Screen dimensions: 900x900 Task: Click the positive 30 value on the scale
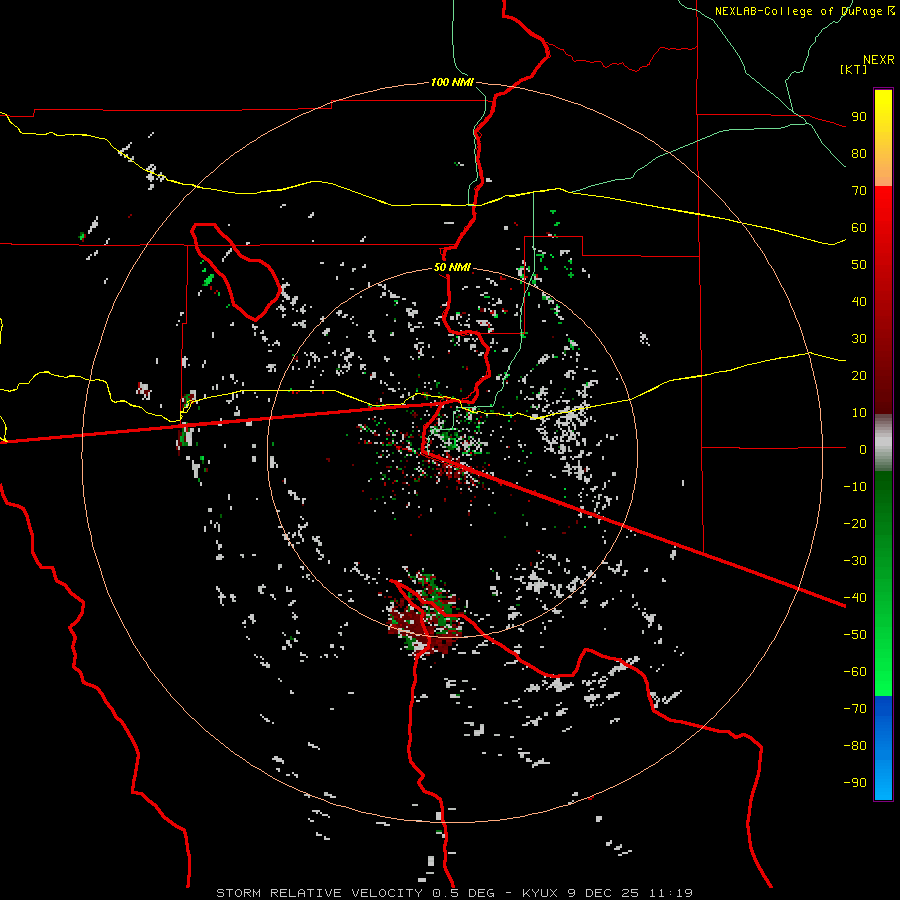tap(859, 339)
